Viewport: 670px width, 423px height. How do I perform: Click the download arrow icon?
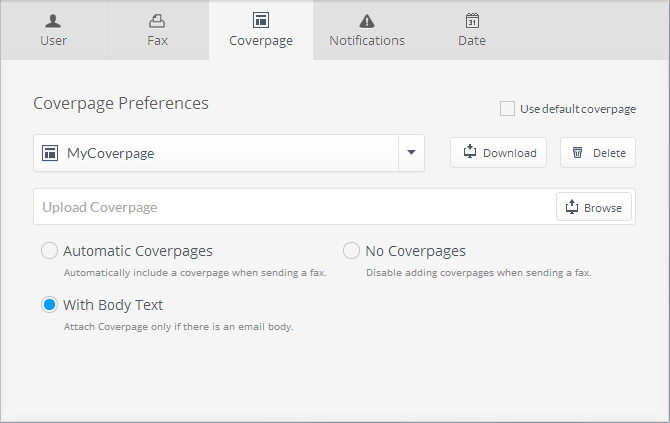(470, 151)
